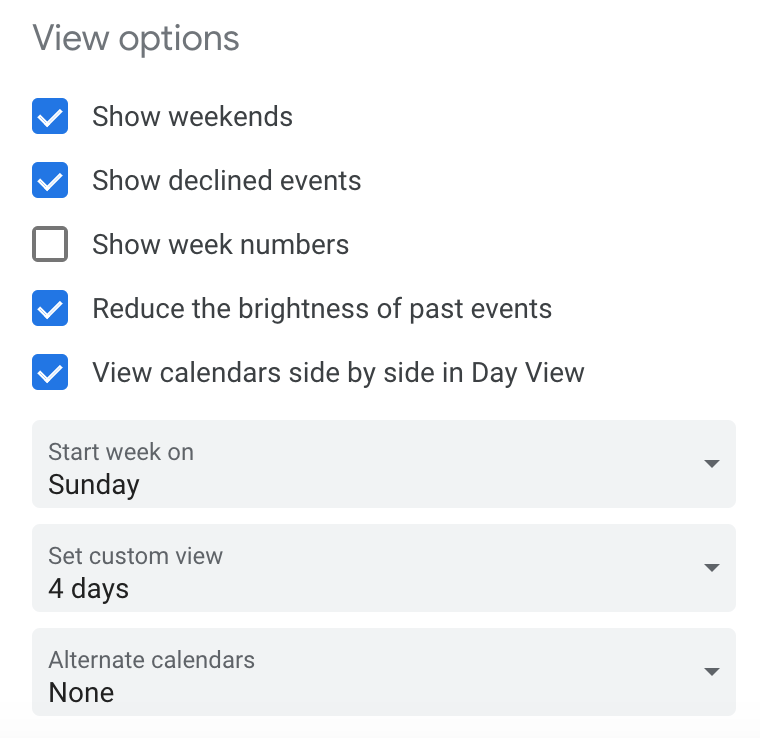Click the "Show week numbers" label text
Viewport: 760px width, 738px height.
click(220, 245)
